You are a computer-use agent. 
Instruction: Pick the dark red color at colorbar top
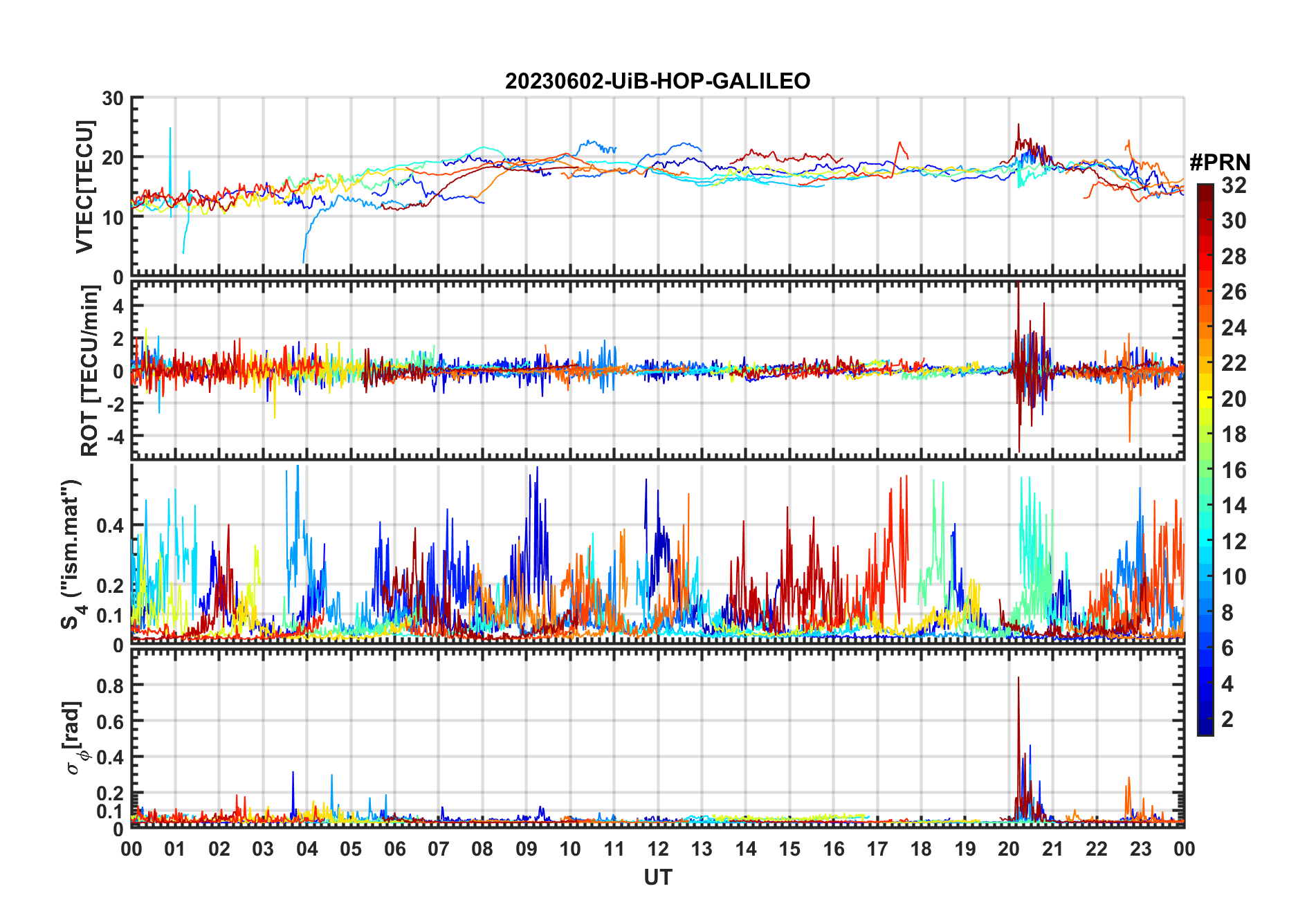click(1205, 190)
